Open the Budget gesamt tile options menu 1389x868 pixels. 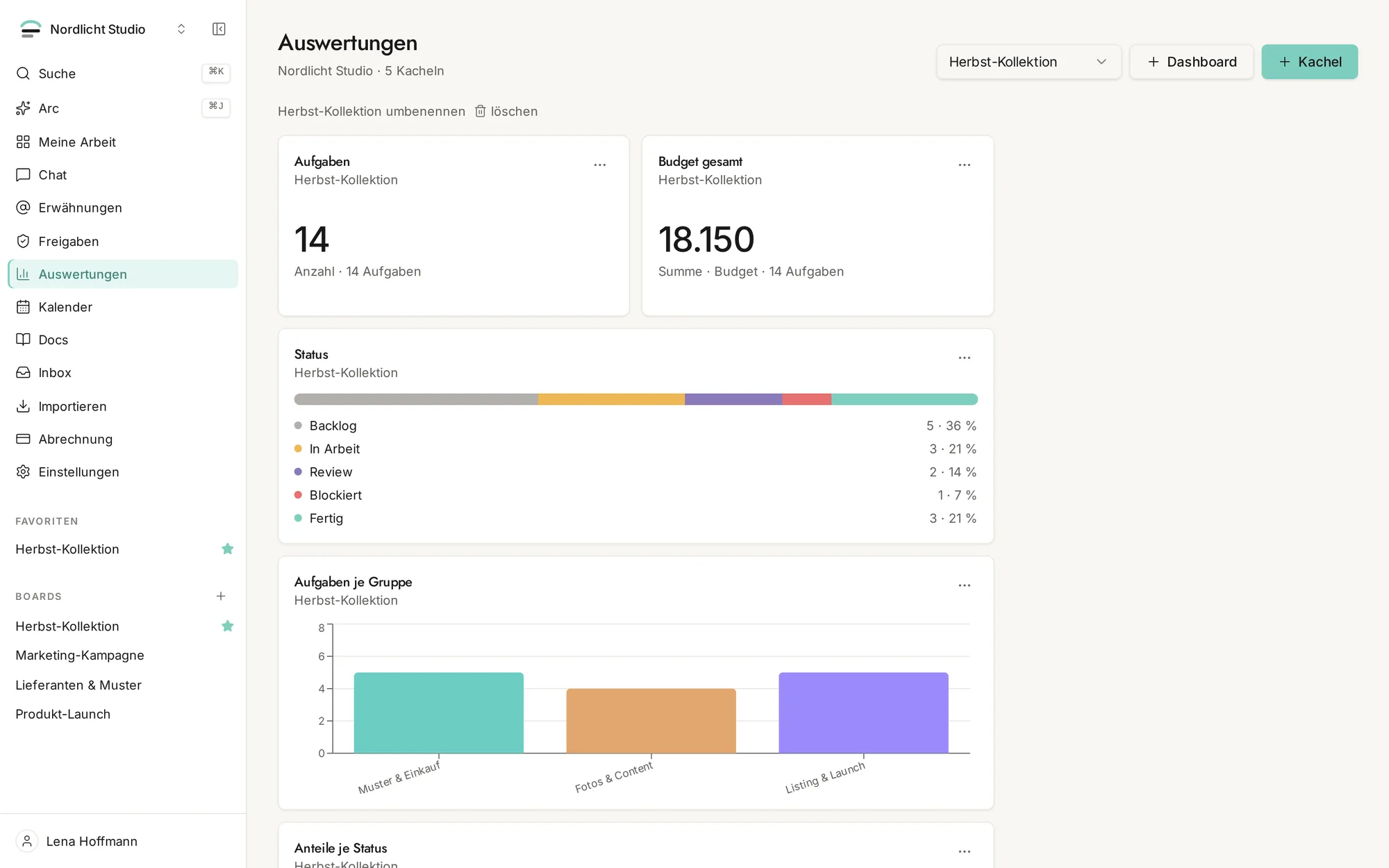click(x=965, y=165)
